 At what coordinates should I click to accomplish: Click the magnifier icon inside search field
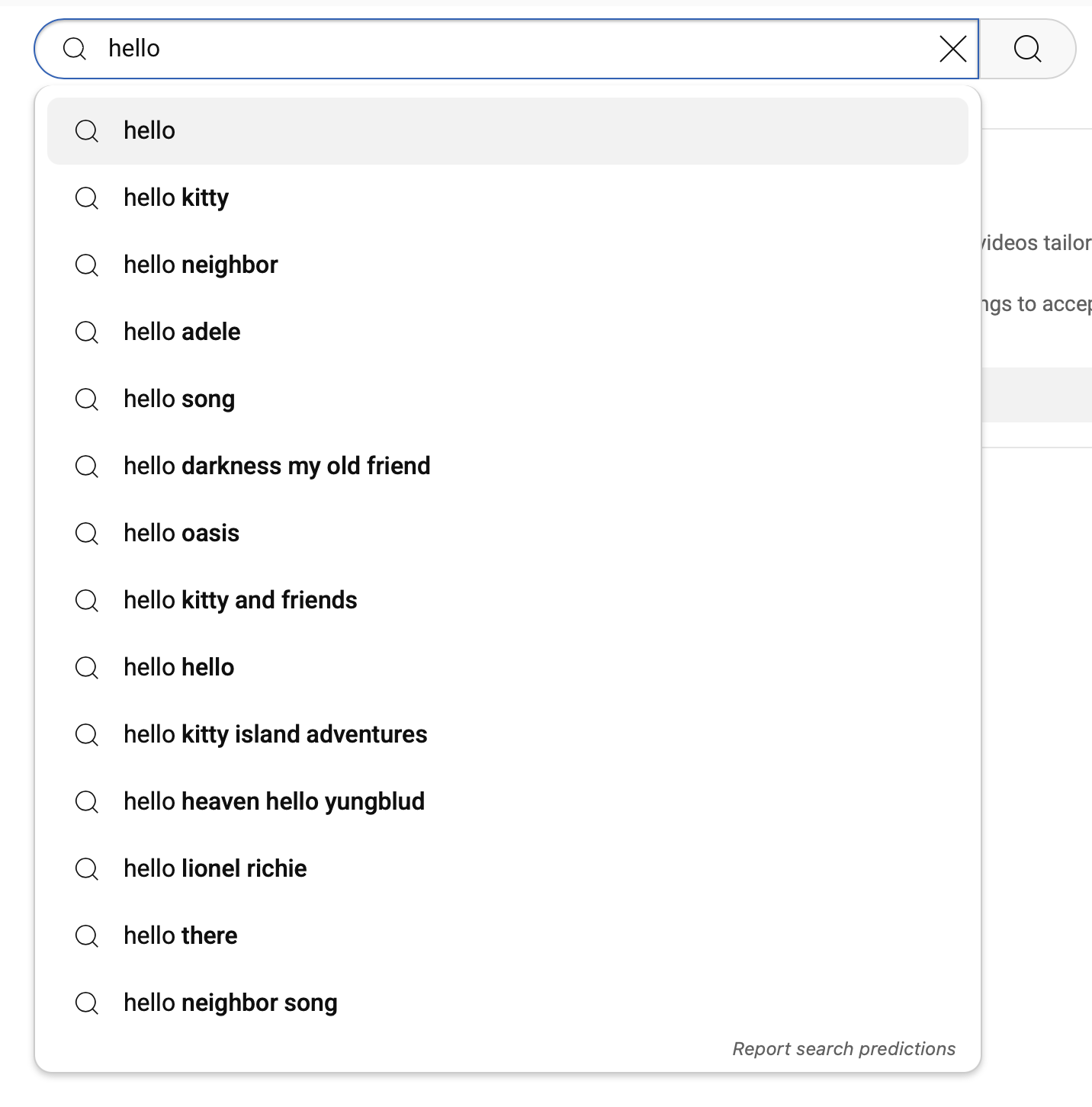pos(75,50)
